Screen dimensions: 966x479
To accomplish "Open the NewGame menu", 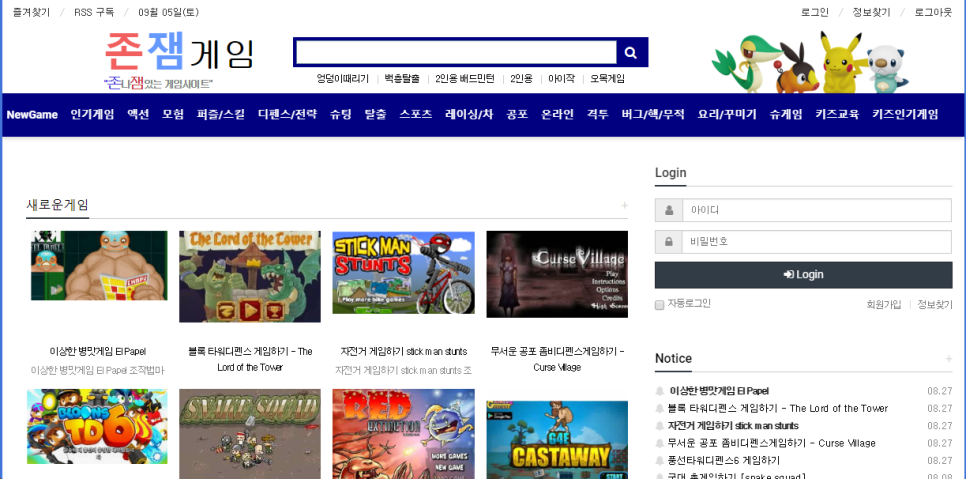I will [x=32, y=115].
